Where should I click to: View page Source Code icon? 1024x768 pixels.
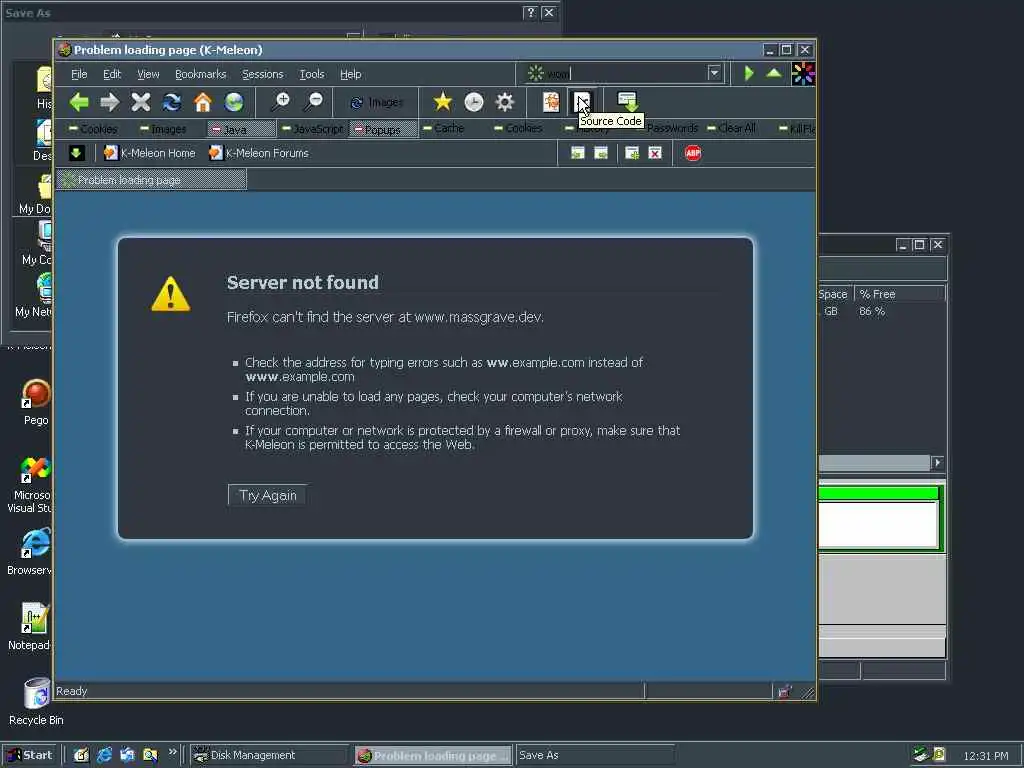pos(582,102)
